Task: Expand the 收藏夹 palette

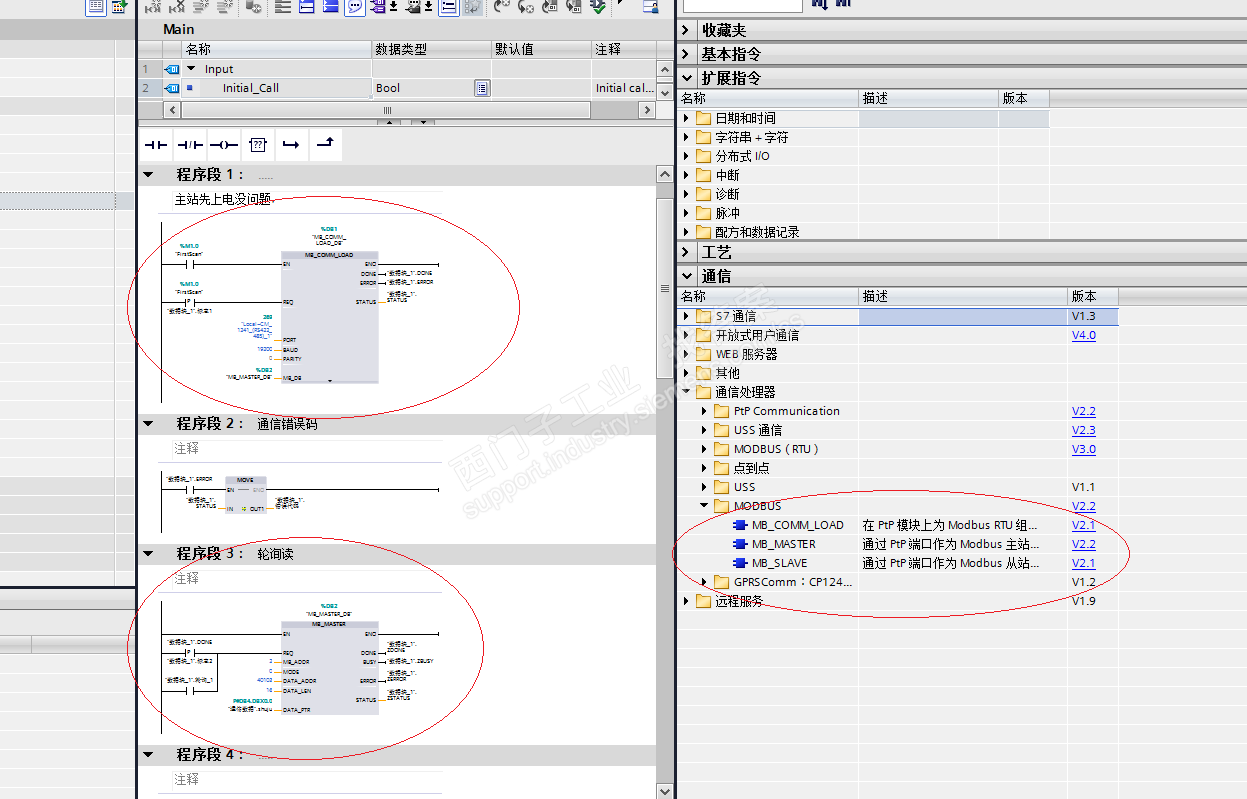Action: (686, 31)
